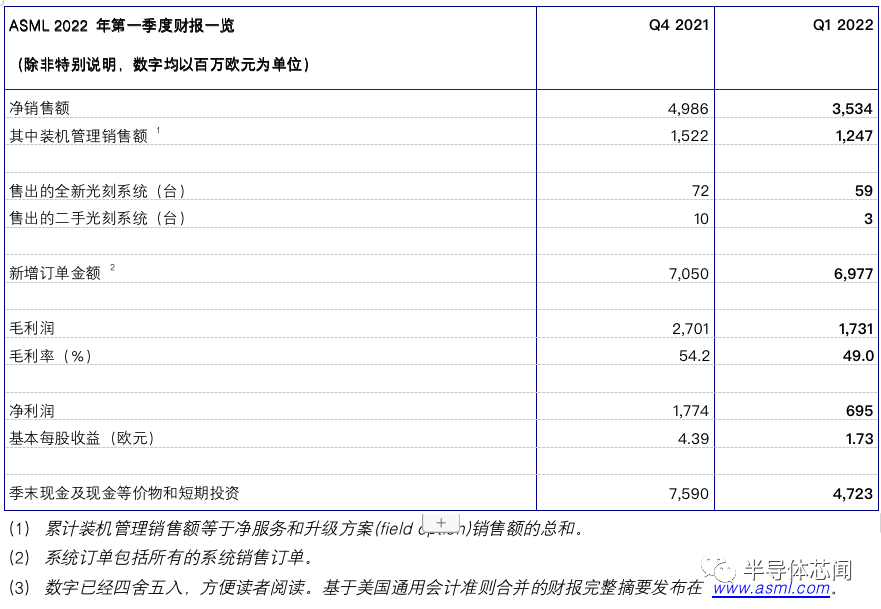This screenshot has width=881, height=609.
Task: Click the '净销售额' row label
Action: tap(39, 108)
